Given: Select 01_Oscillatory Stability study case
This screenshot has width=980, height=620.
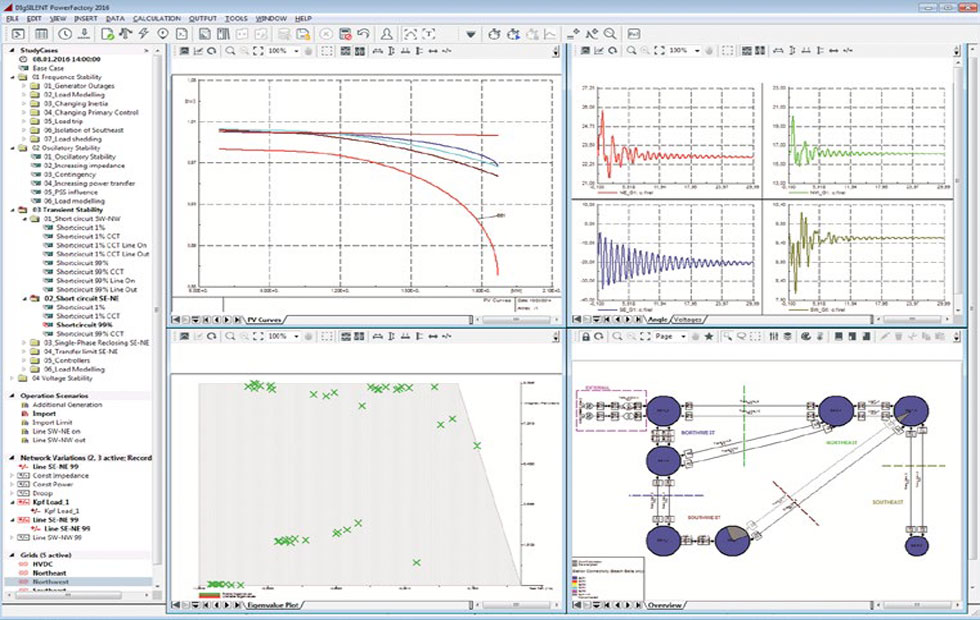Looking at the screenshot, I should (x=79, y=157).
